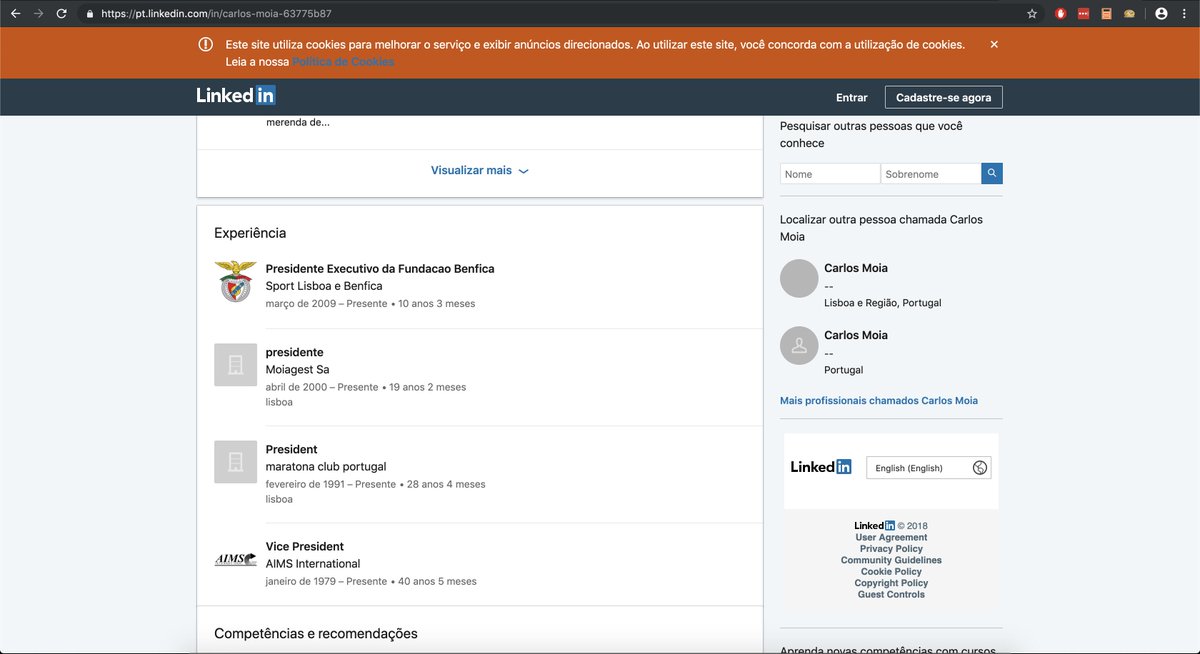Click the people search magnifier button
Screen dimensions: 1200x654
tap(992, 173)
